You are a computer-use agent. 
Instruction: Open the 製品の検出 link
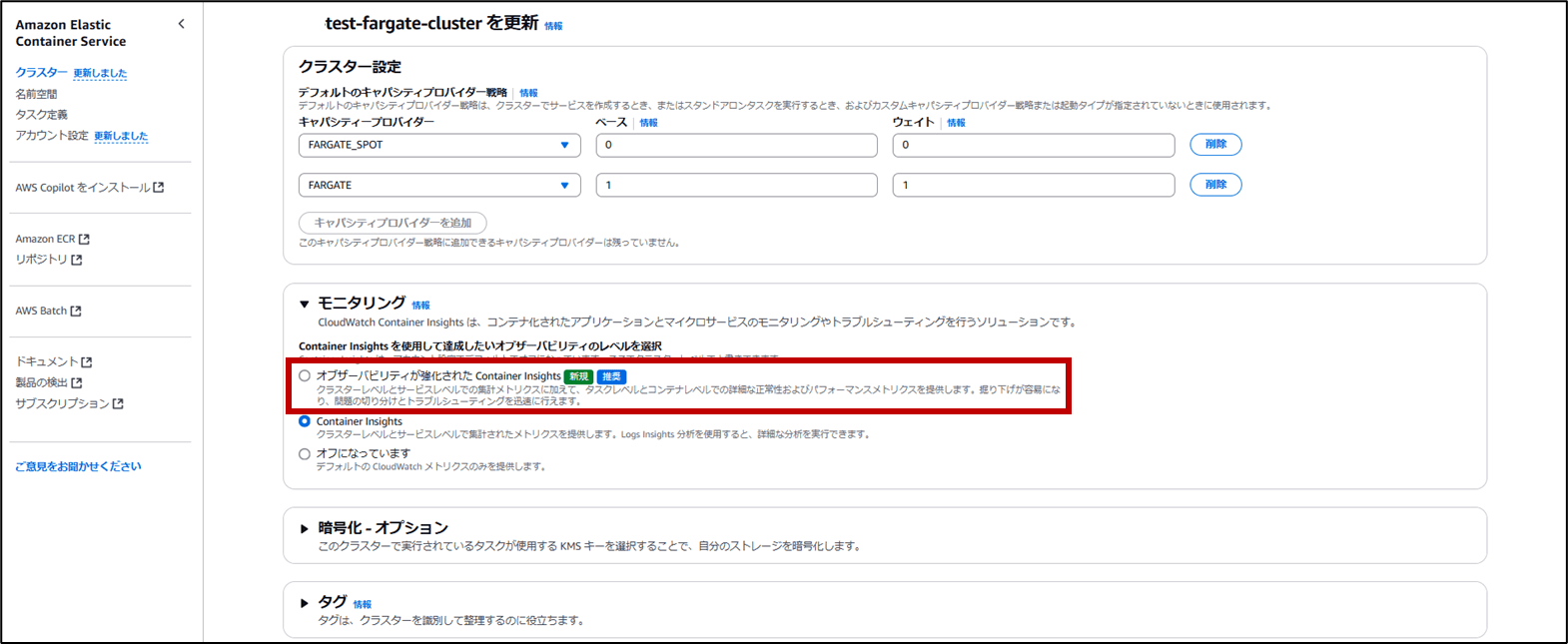(48, 382)
